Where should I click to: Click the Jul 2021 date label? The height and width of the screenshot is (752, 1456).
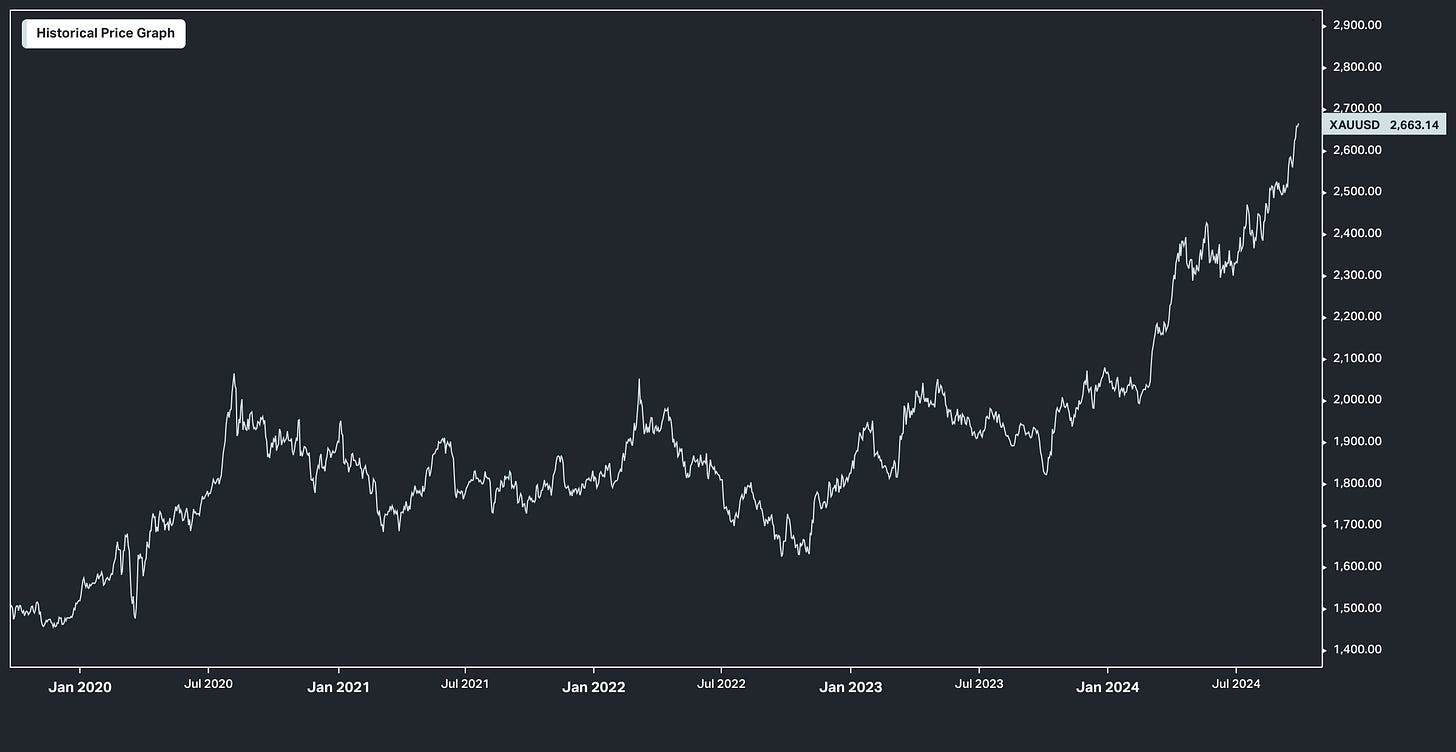coord(465,685)
